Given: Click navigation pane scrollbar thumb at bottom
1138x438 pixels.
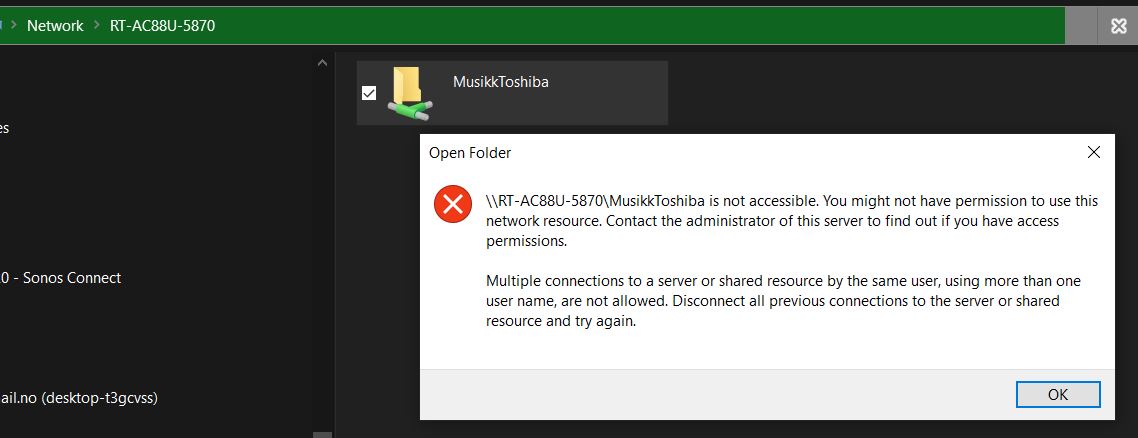Looking at the screenshot, I should (322, 434).
